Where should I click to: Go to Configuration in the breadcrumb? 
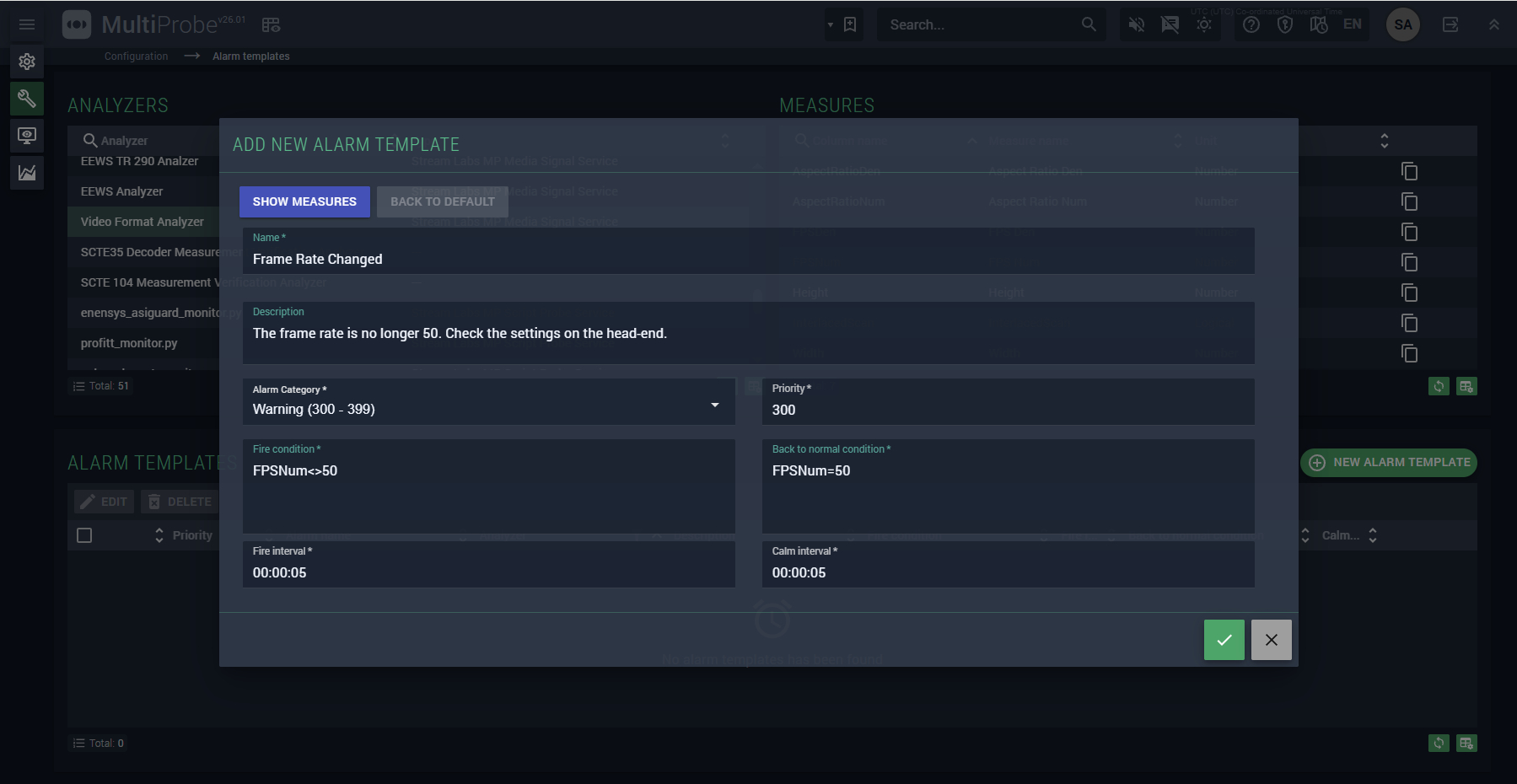[x=136, y=56]
